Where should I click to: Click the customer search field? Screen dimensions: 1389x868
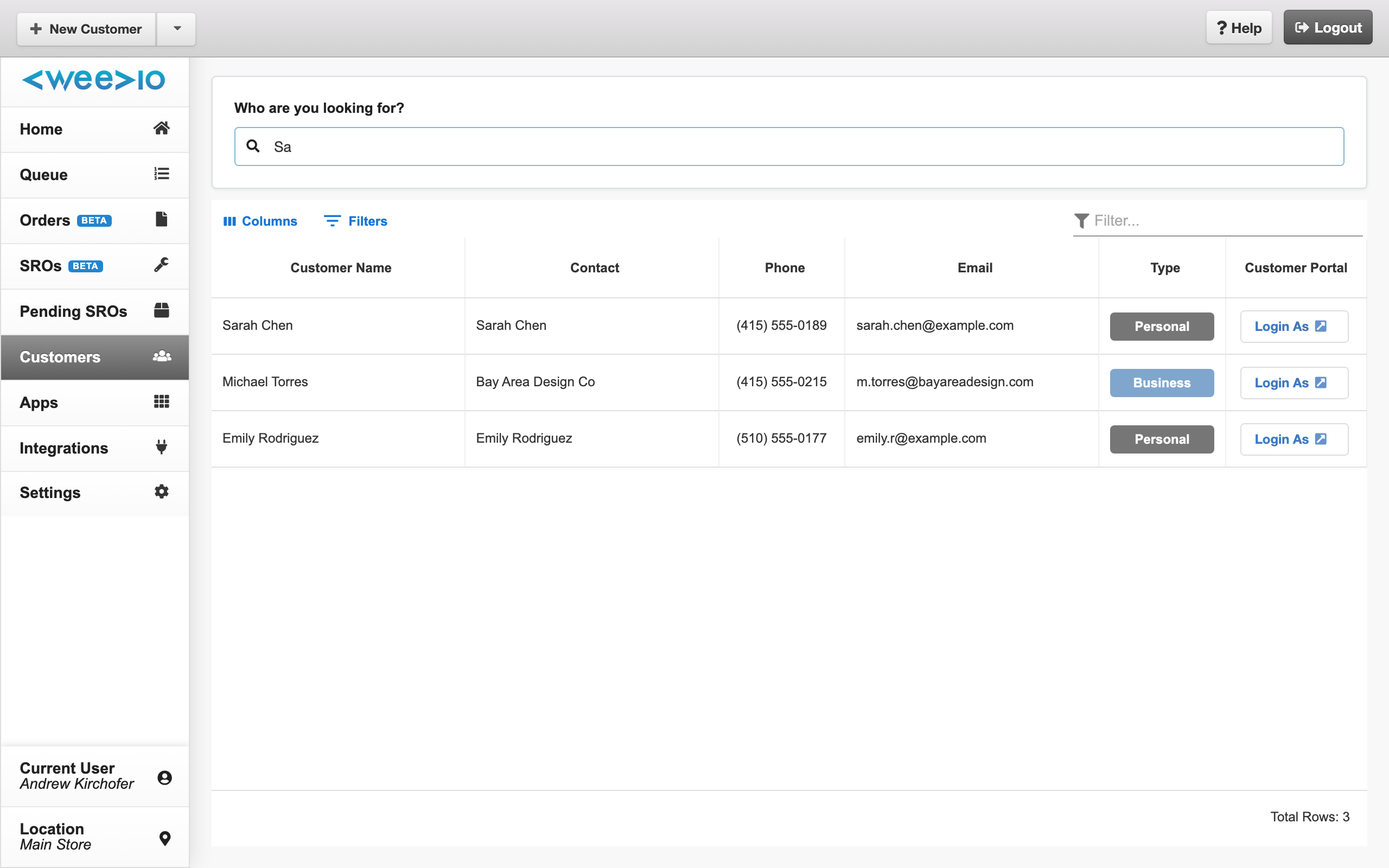pyautogui.click(x=788, y=146)
